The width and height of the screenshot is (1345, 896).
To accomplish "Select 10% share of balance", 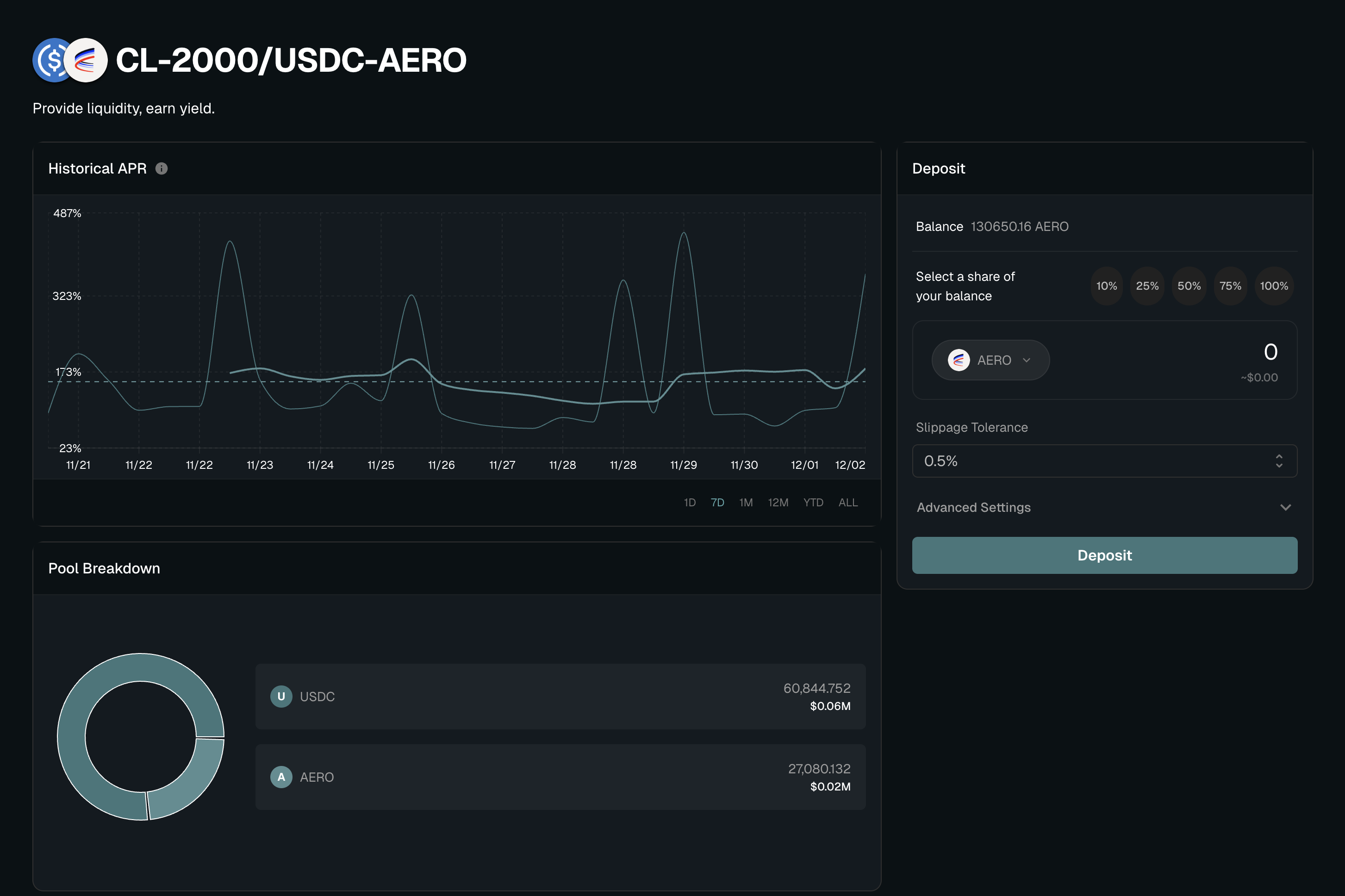I will [x=1106, y=286].
